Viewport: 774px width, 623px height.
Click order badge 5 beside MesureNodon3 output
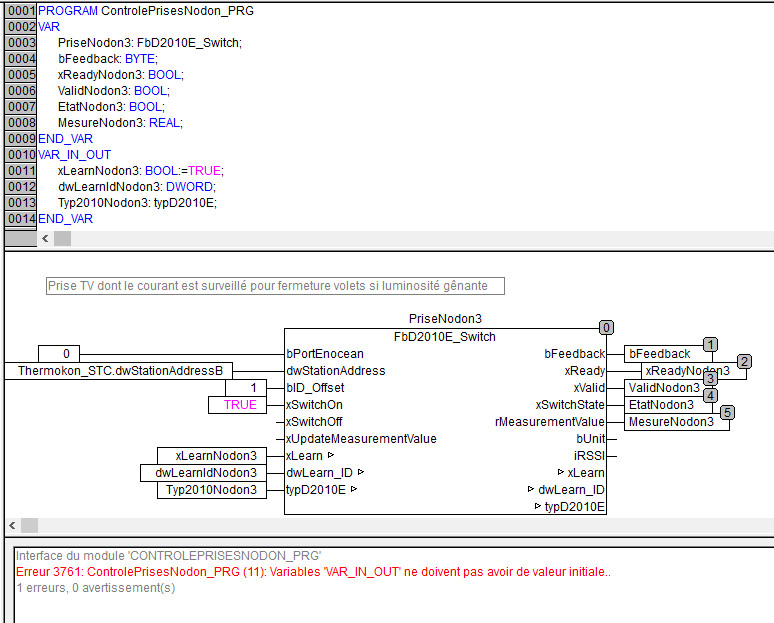727,412
